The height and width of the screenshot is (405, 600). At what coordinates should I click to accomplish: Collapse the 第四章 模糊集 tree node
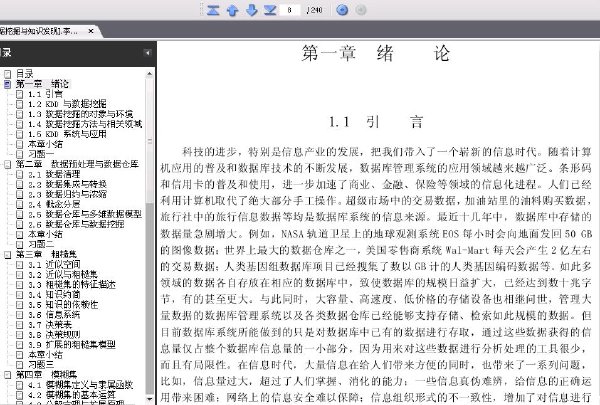point(7,375)
